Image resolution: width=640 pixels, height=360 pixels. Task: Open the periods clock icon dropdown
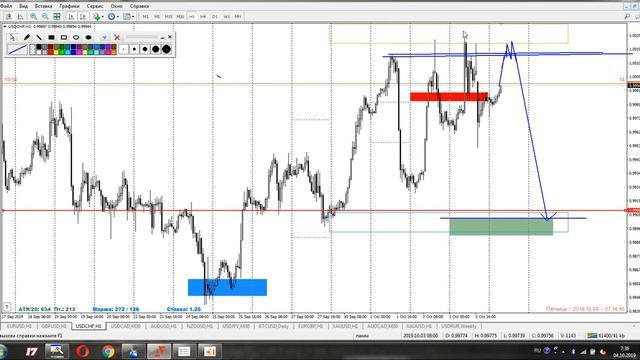pyautogui.click(x=113, y=16)
